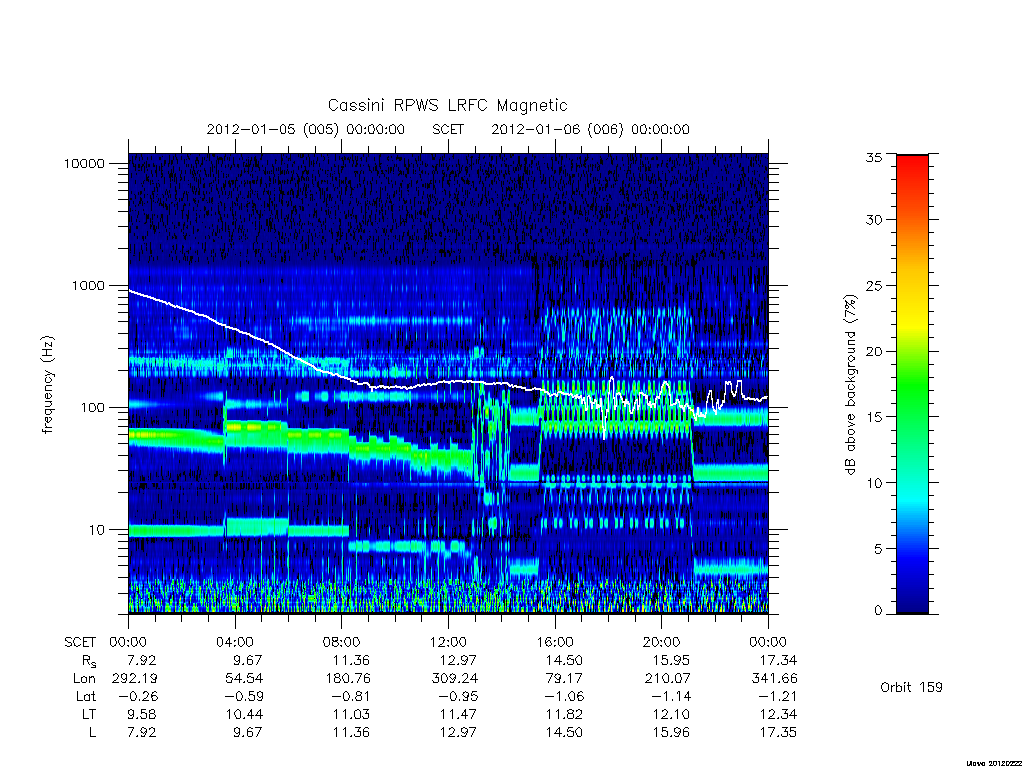Image resolution: width=1024 pixels, height=768 pixels.
Task: Click the Lat value '-1.06'
Action: click(564, 696)
